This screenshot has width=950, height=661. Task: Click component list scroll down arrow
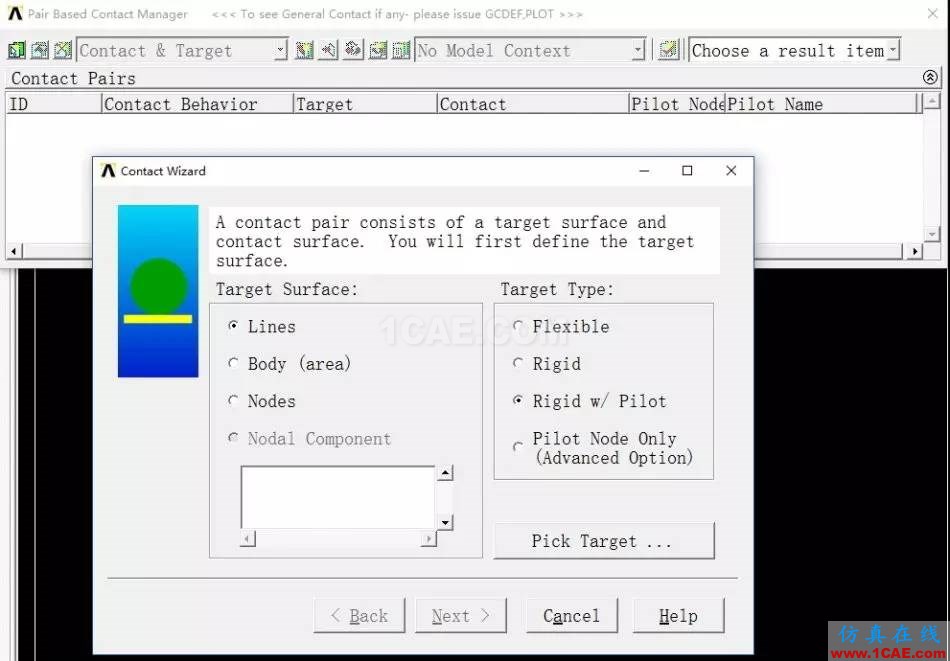(x=445, y=522)
